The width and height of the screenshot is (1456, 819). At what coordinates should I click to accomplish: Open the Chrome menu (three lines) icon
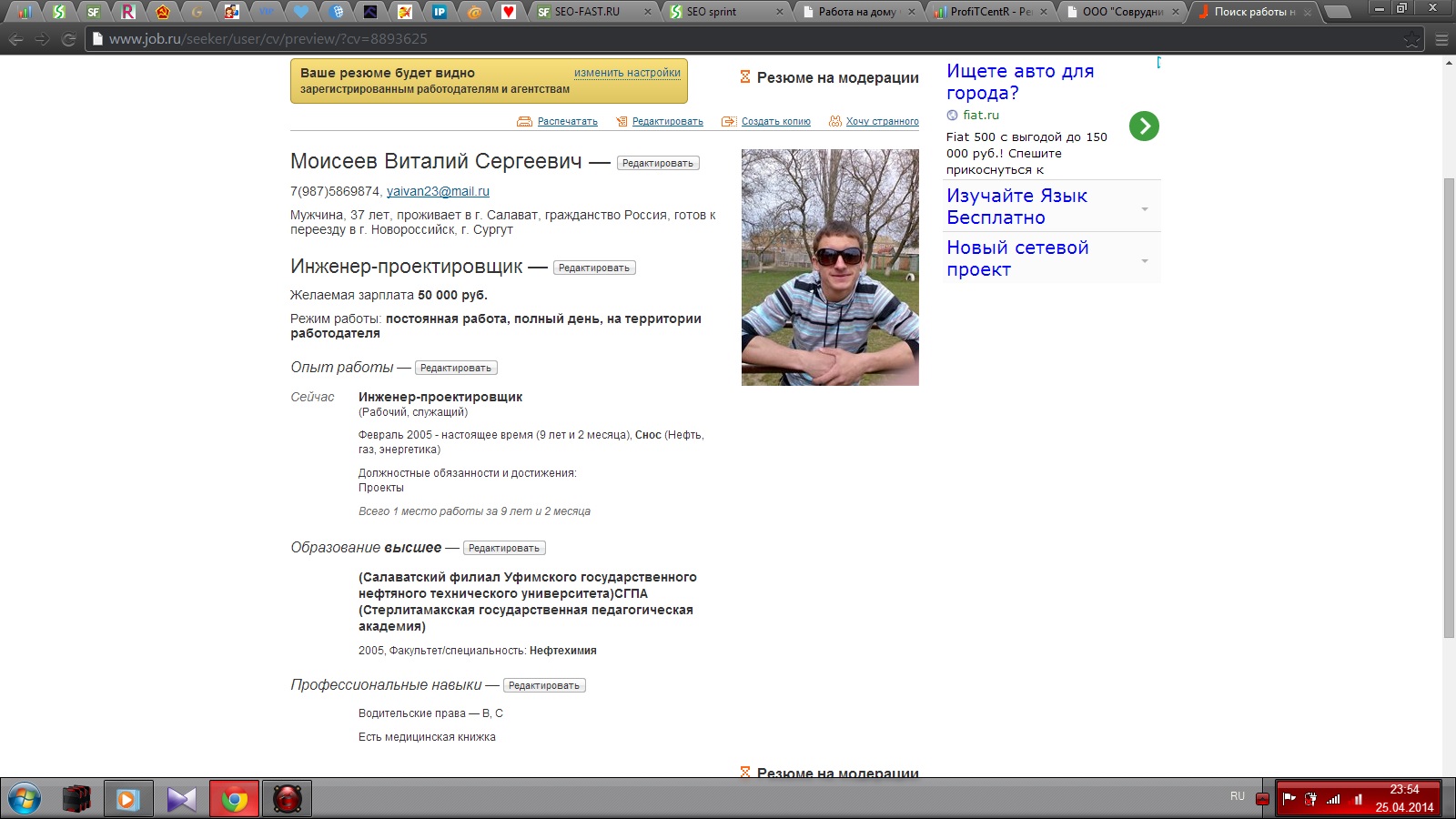[x=1441, y=39]
